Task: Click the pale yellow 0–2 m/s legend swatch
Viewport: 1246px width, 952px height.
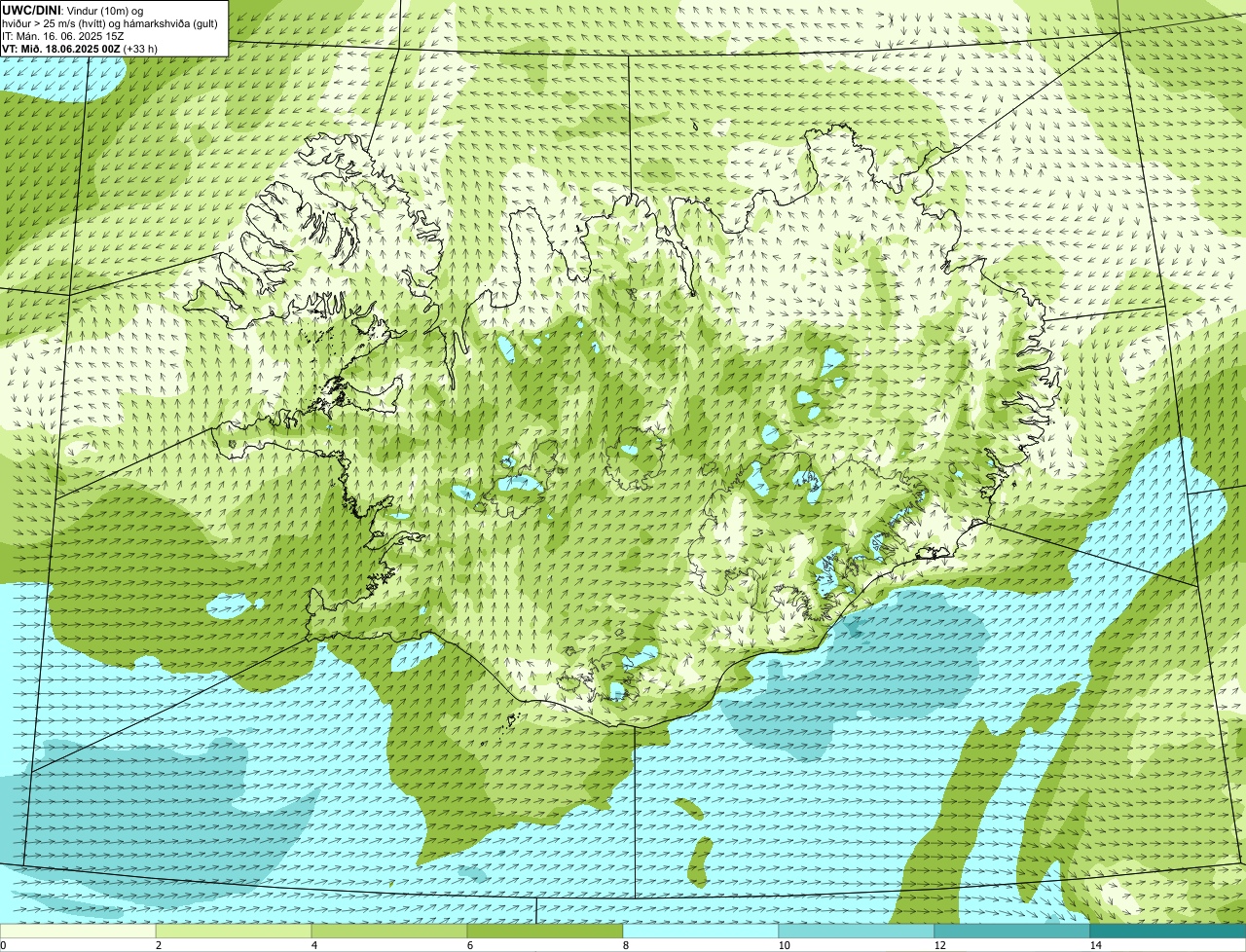Action: tap(78, 931)
